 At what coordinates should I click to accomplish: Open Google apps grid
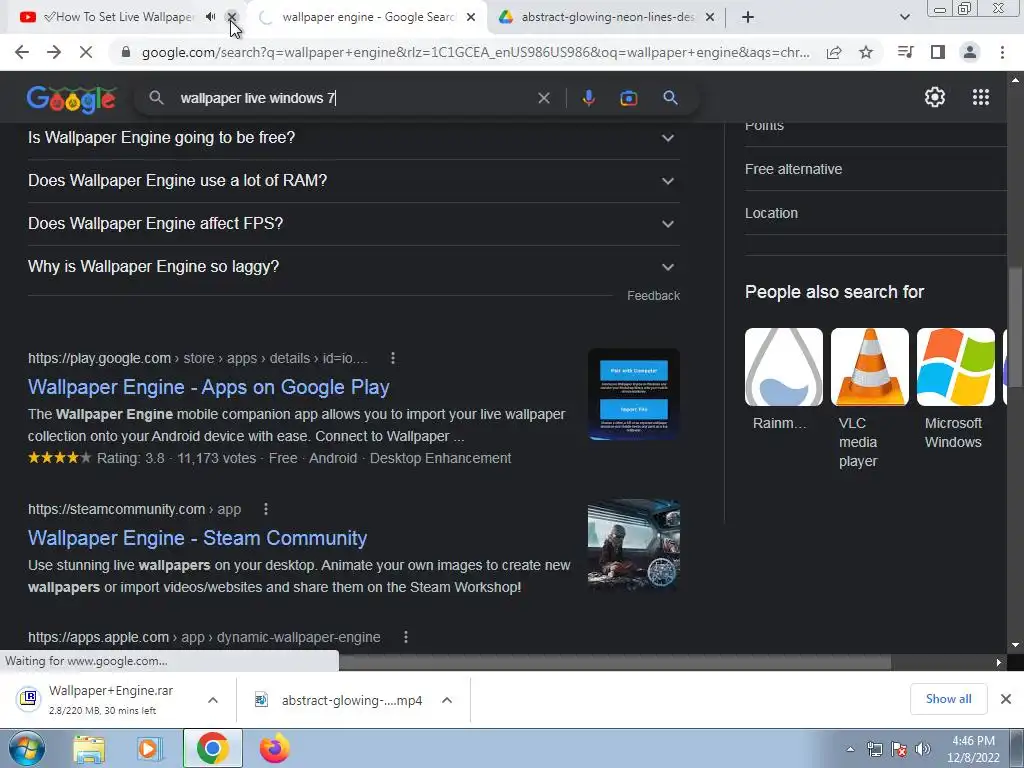coord(980,97)
